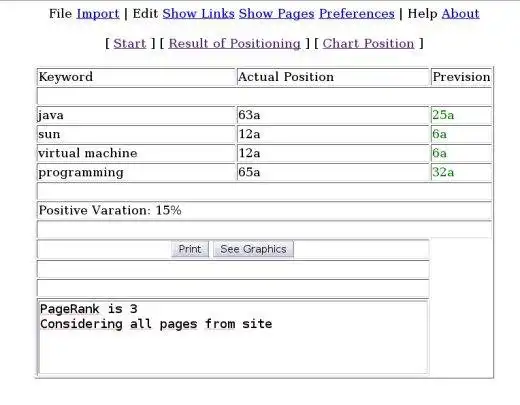Click inside the PageRank text area
The image size is (520, 405).
tap(233, 337)
